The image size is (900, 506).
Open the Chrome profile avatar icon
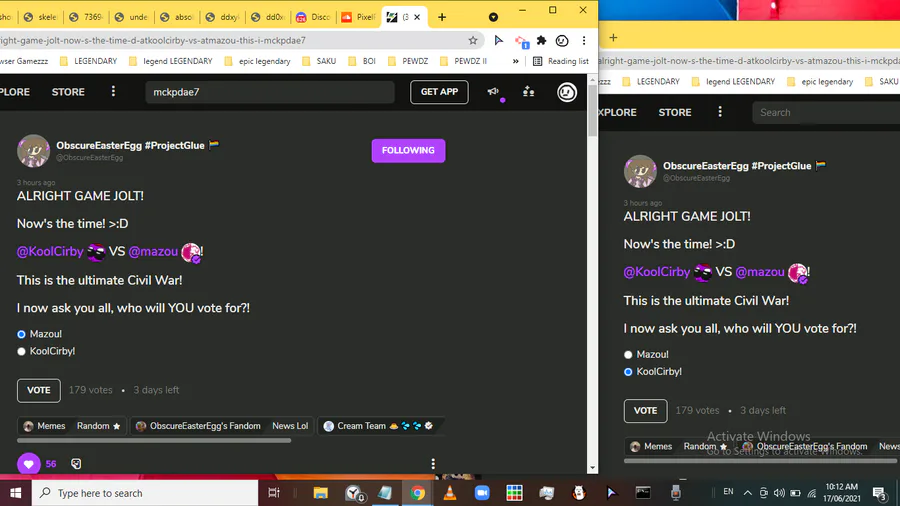tap(562, 40)
